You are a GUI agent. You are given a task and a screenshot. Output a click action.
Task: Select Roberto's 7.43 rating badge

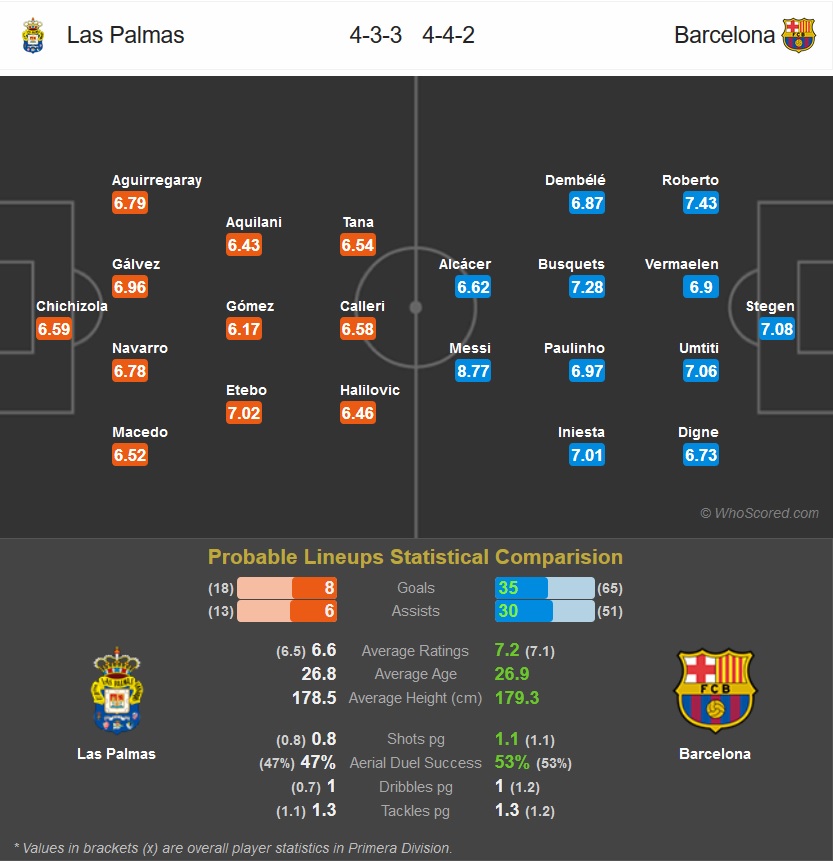[x=701, y=203]
